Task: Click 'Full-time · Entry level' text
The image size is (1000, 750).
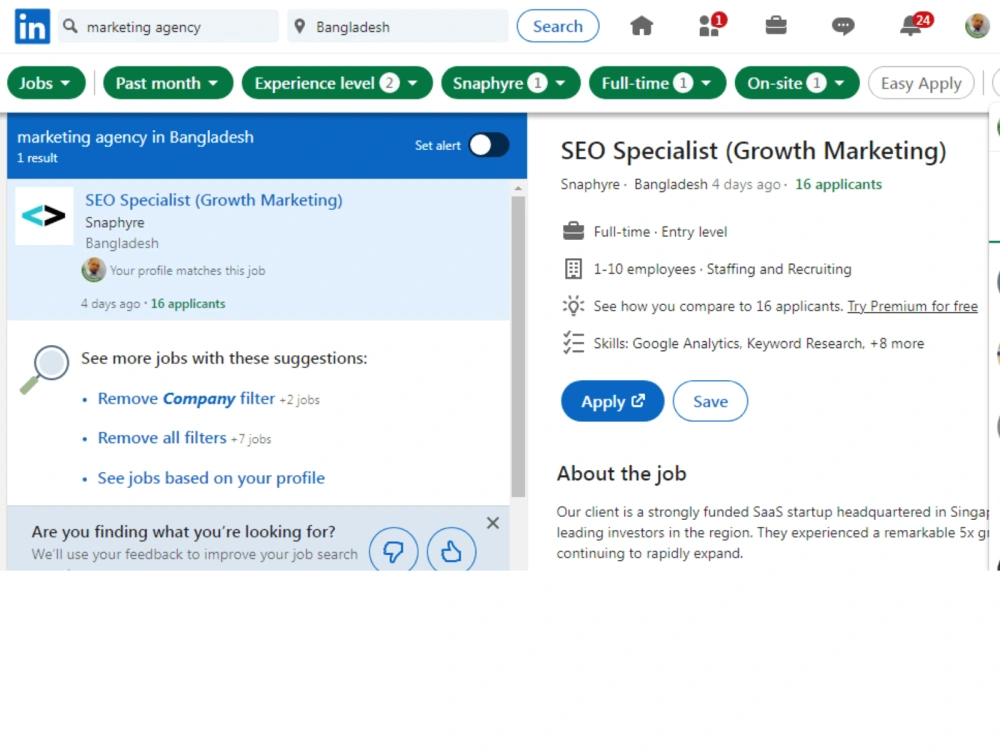Action: [660, 232]
